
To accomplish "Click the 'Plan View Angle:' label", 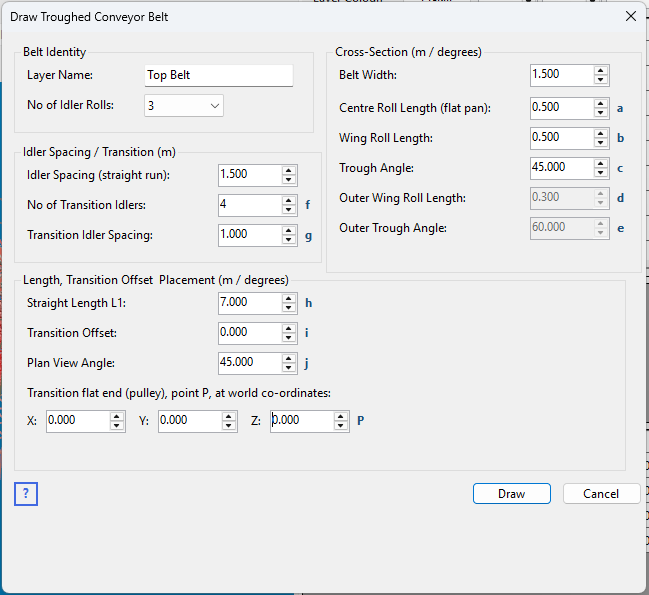I will click(x=71, y=363).
